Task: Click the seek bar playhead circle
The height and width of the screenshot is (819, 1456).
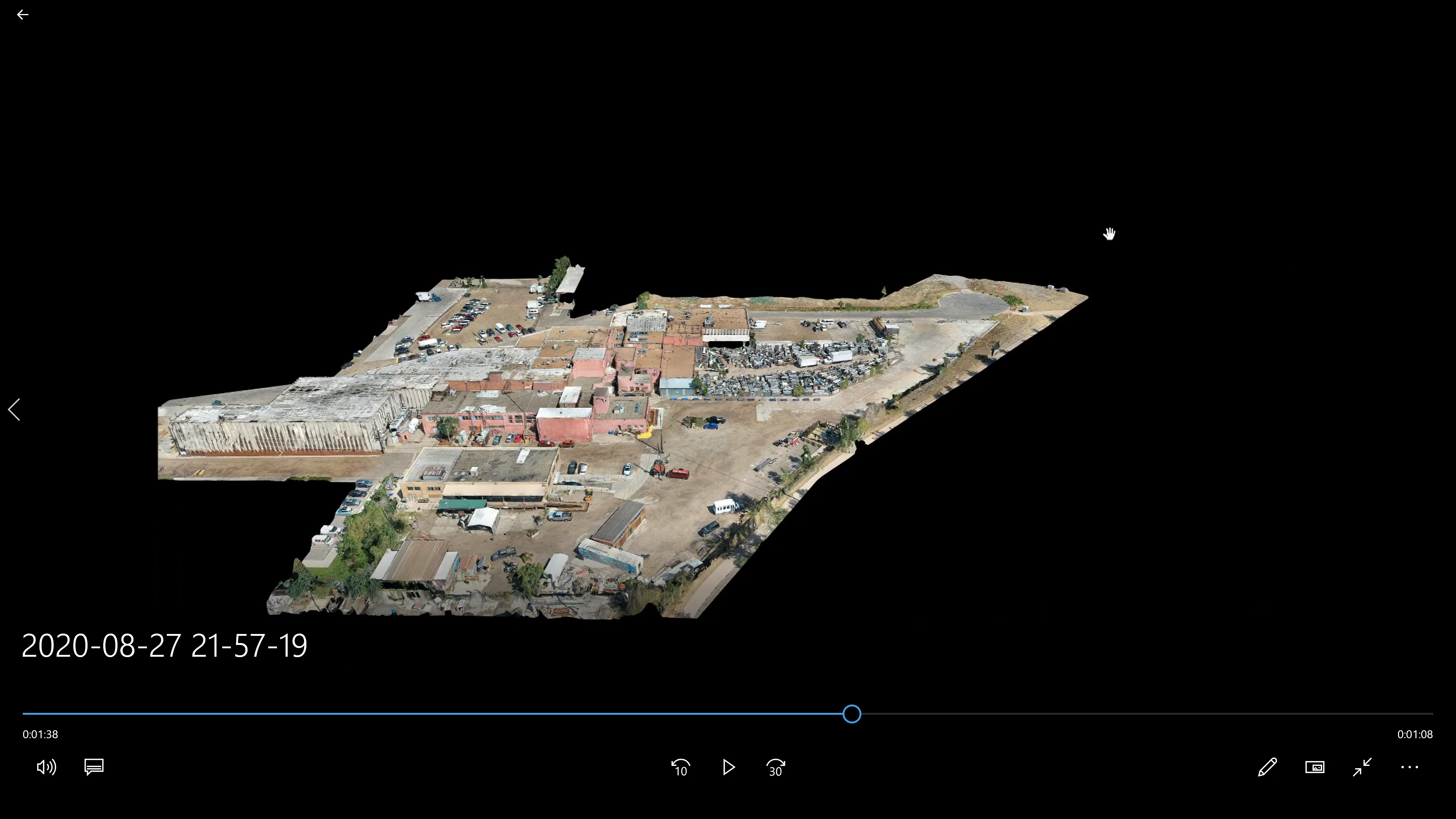Action: (x=852, y=714)
